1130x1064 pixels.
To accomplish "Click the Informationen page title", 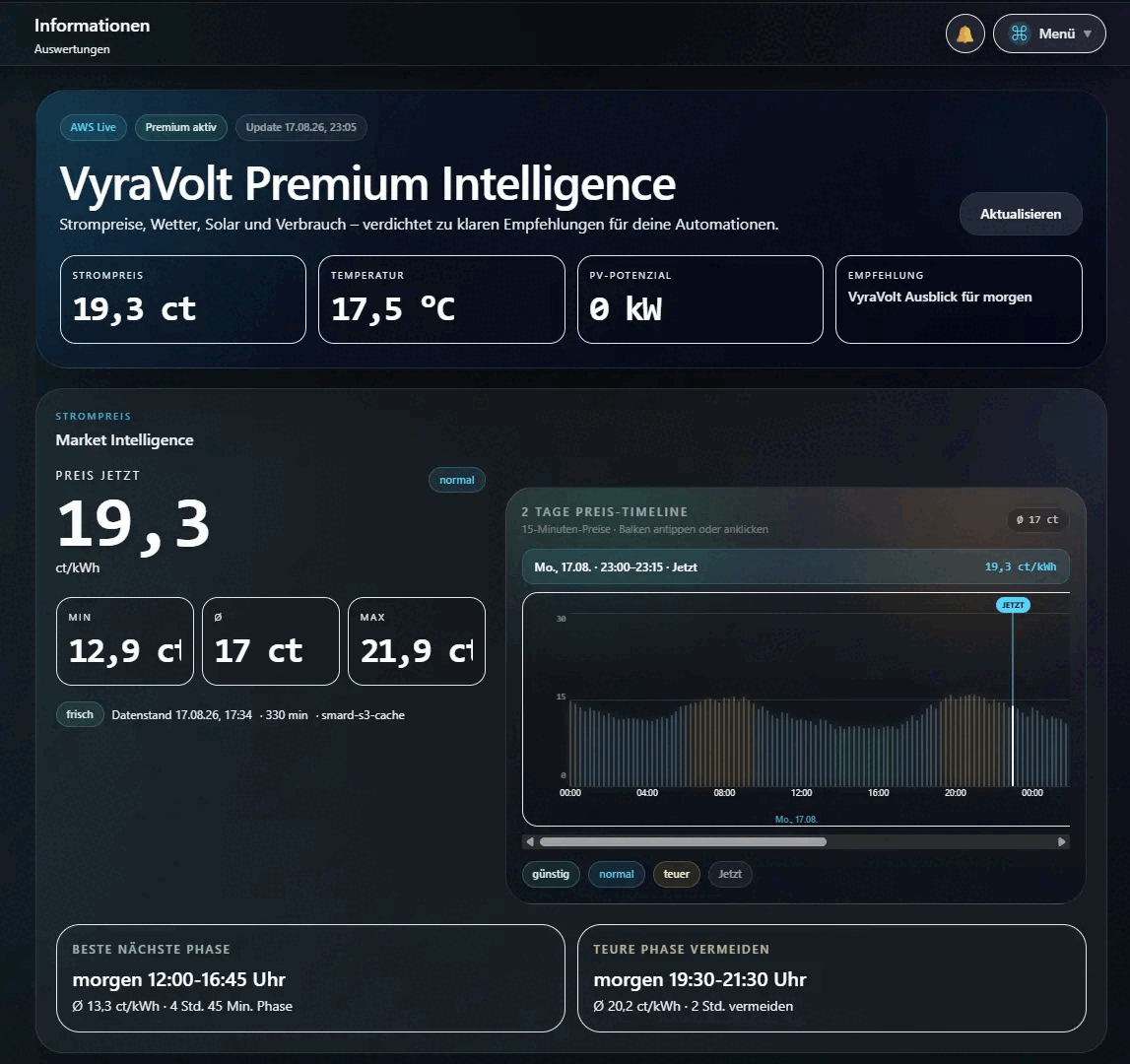I will [93, 26].
